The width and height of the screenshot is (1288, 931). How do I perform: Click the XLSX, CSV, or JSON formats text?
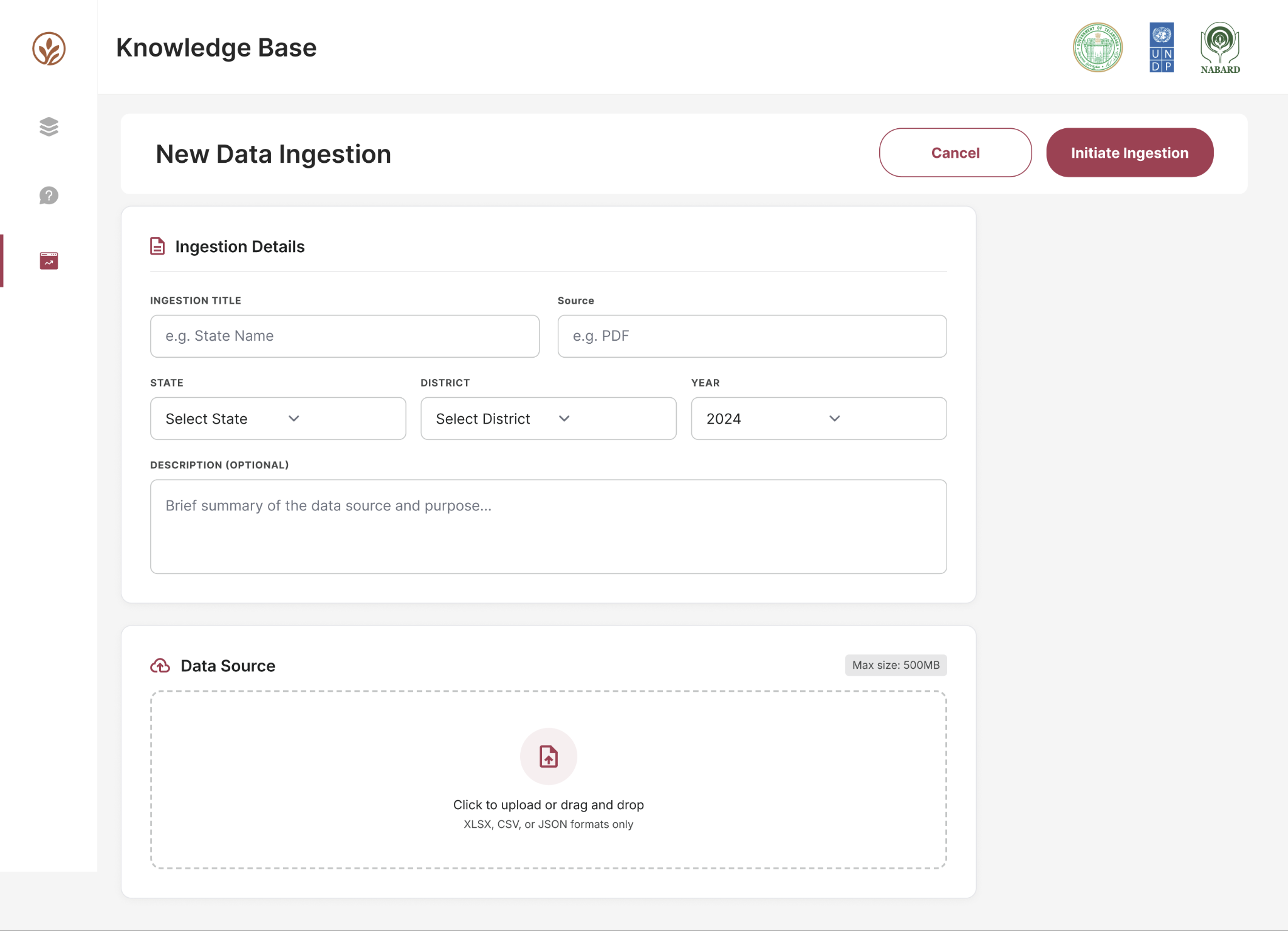pos(548,824)
